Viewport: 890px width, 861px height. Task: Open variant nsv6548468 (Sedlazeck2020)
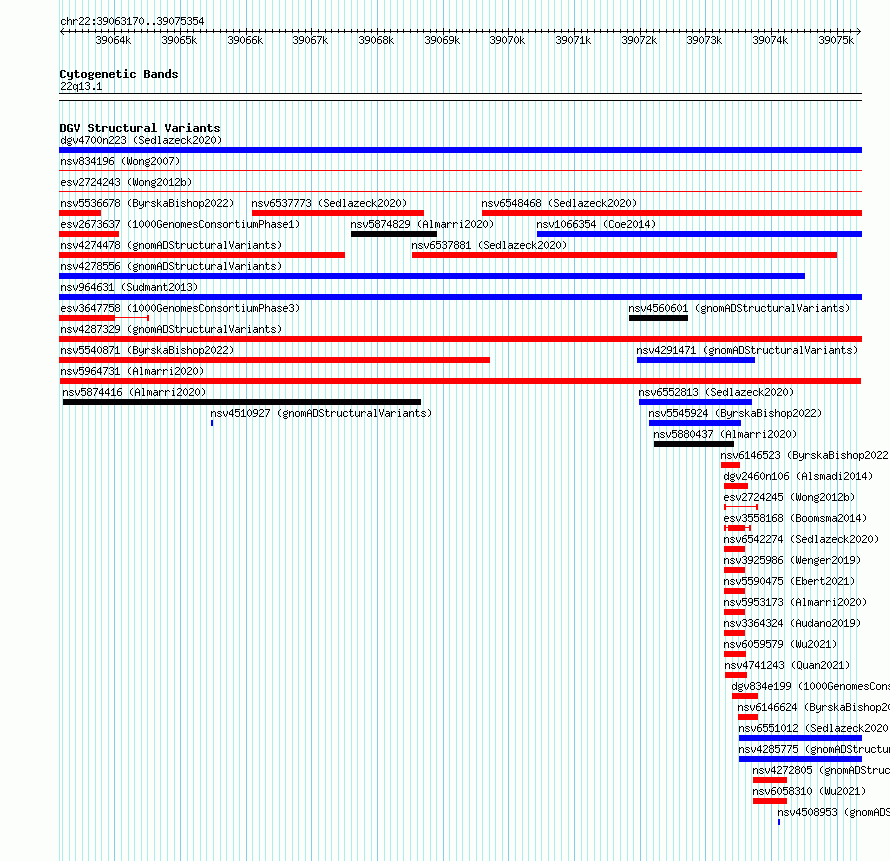click(559, 203)
